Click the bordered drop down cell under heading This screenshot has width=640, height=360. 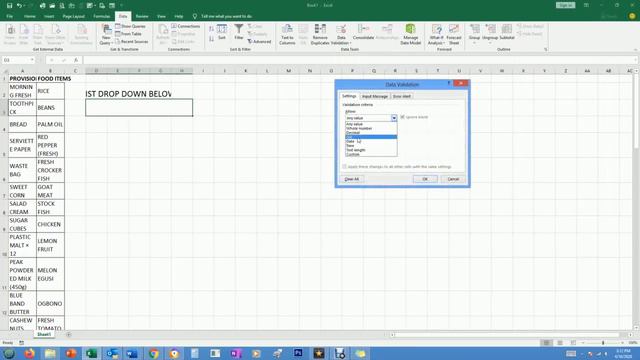click(x=139, y=108)
